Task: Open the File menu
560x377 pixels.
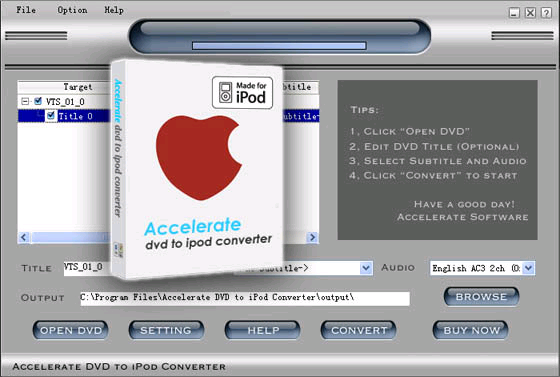Action: tap(26, 10)
